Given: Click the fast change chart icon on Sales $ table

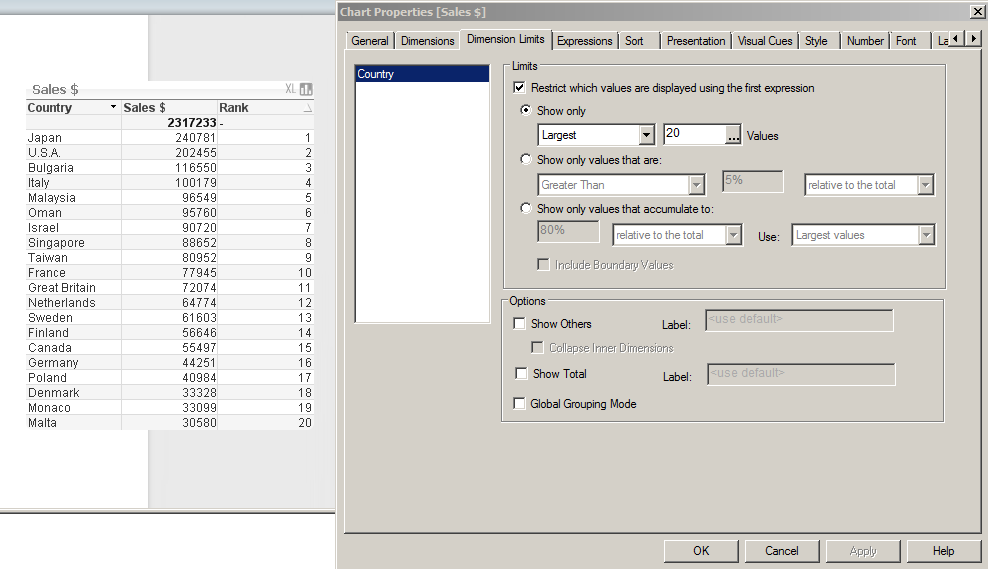Looking at the screenshot, I should (x=306, y=89).
